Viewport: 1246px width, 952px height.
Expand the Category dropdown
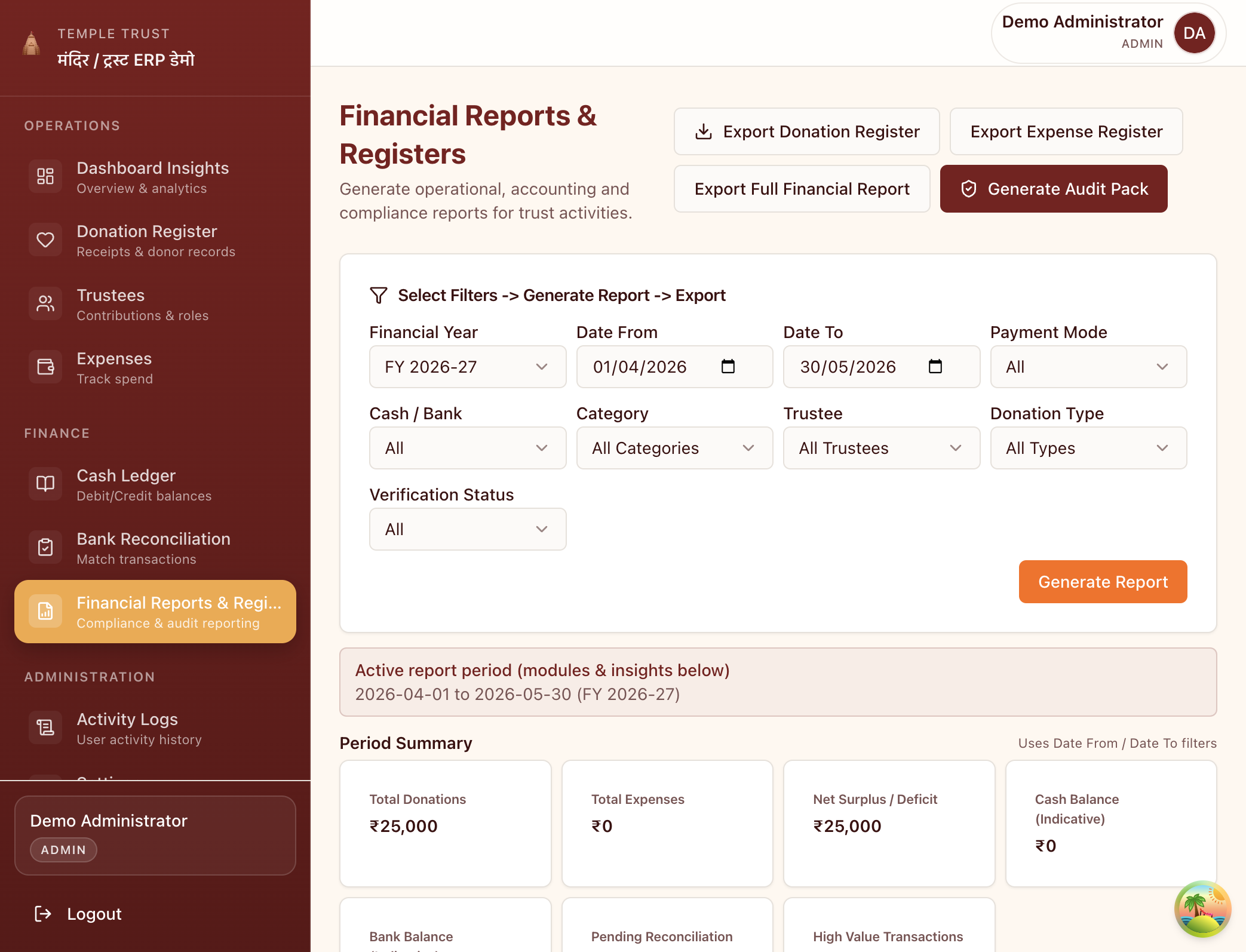click(674, 448)
